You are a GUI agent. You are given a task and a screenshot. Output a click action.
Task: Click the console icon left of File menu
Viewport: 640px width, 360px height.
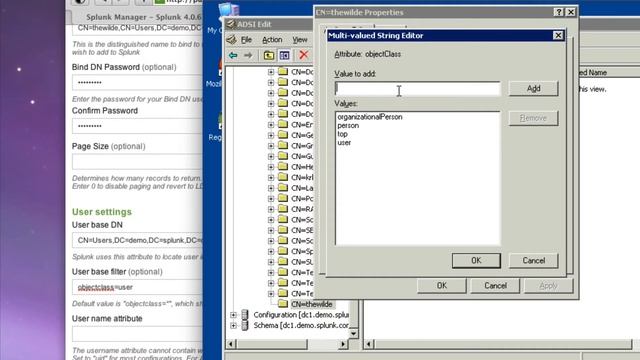(231, 40)
